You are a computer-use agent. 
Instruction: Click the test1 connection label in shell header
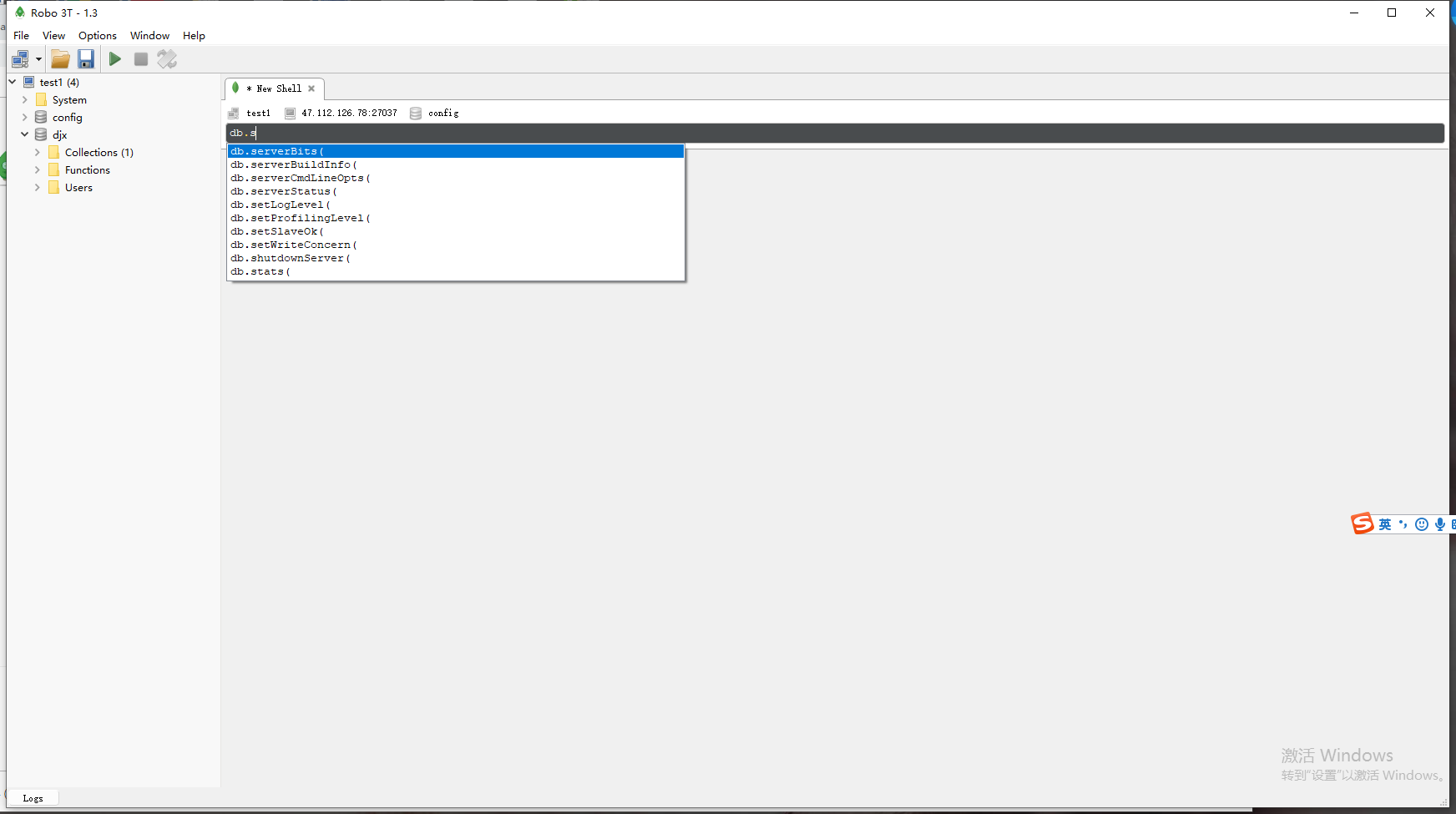(x=258, y=113)
